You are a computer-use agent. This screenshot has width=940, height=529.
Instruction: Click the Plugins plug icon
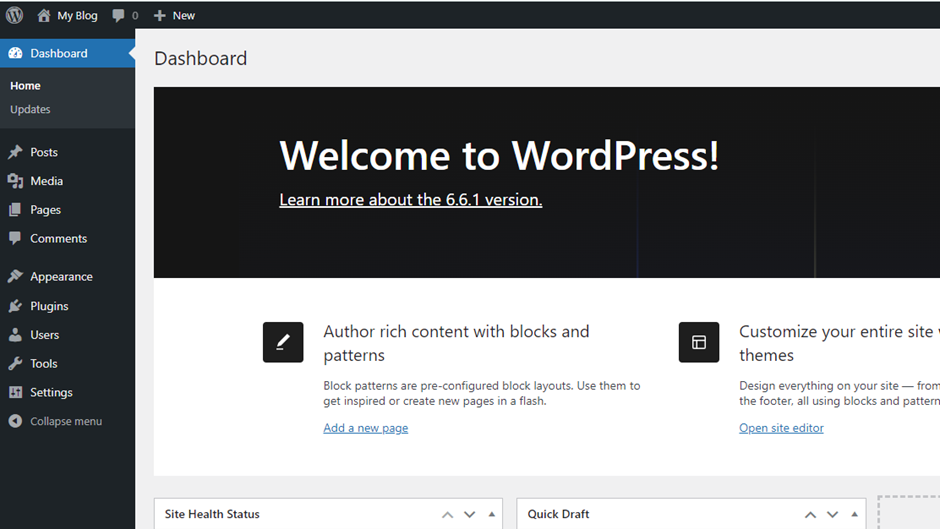click(15, 306)
